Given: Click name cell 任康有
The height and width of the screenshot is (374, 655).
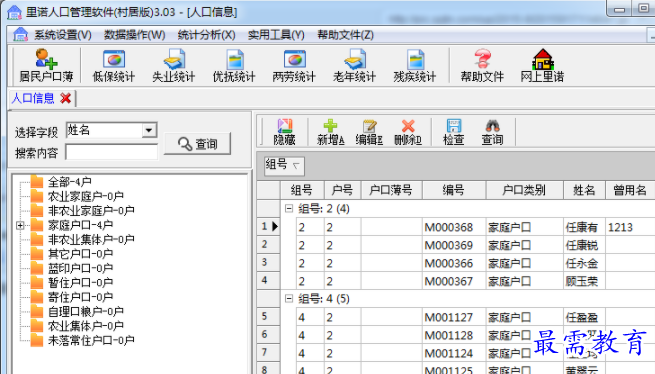Looking at the screenshot, I should tap(584, 227).
